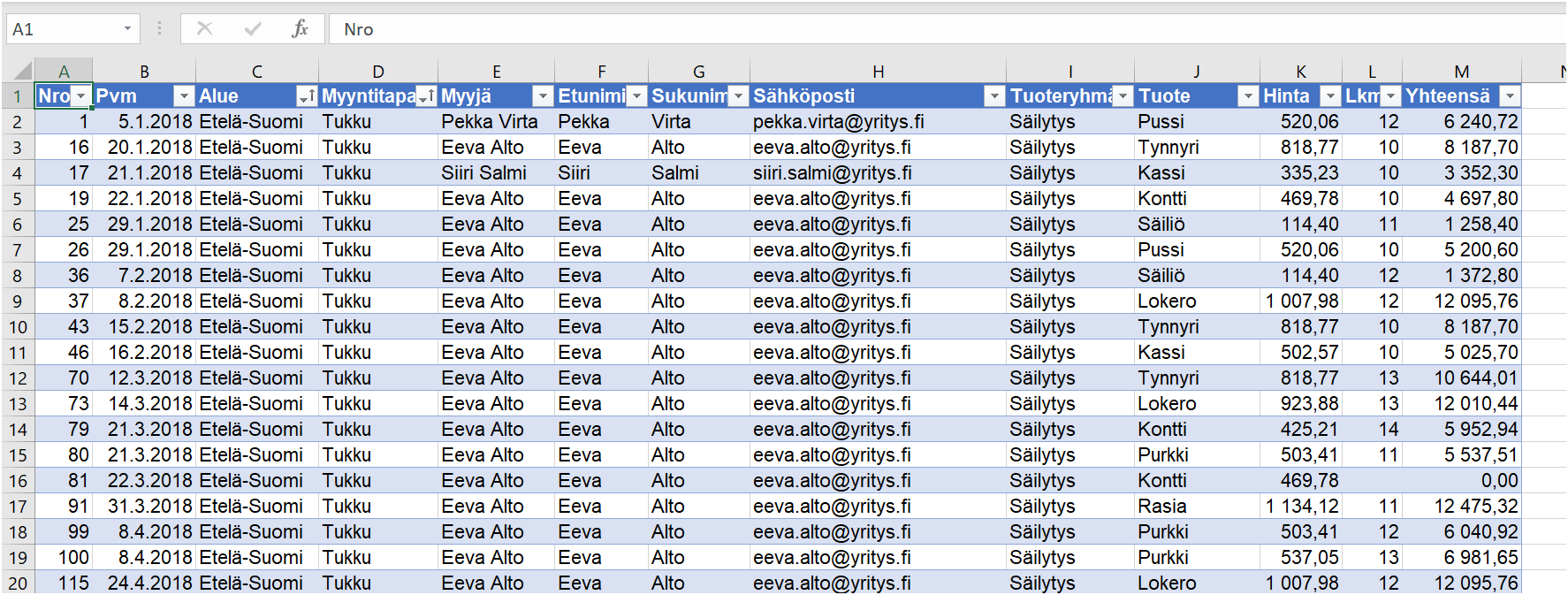Viewport: 1568px width, 595px height.
Task: Click cell with Pekka Virta
Action: 496,122
